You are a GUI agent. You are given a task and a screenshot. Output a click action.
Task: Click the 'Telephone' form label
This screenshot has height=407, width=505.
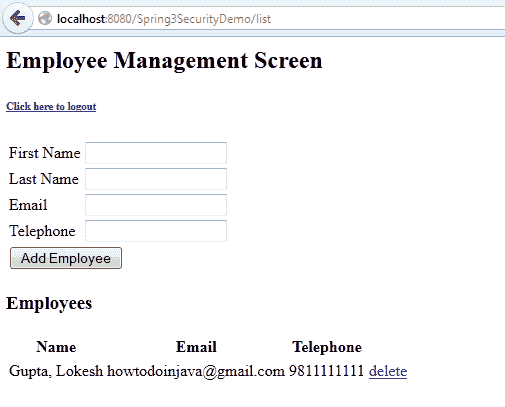(x=42, y=231)
